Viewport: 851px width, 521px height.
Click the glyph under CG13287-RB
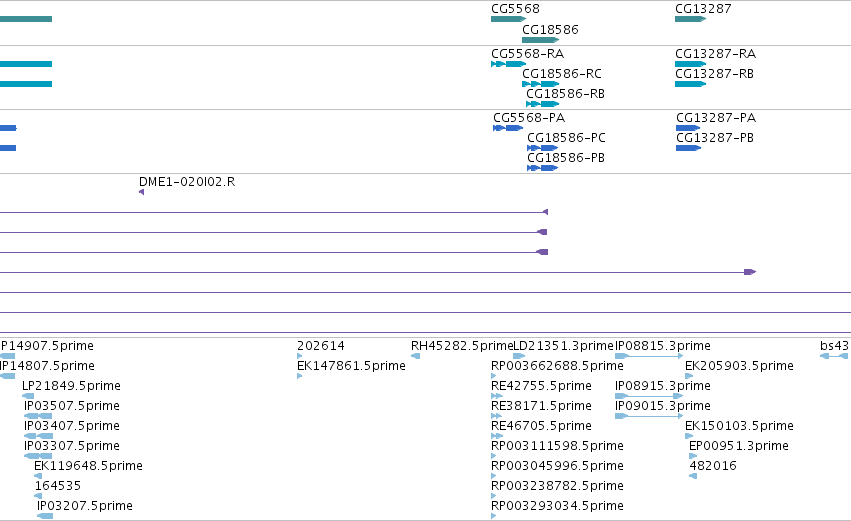coord(690,84)
